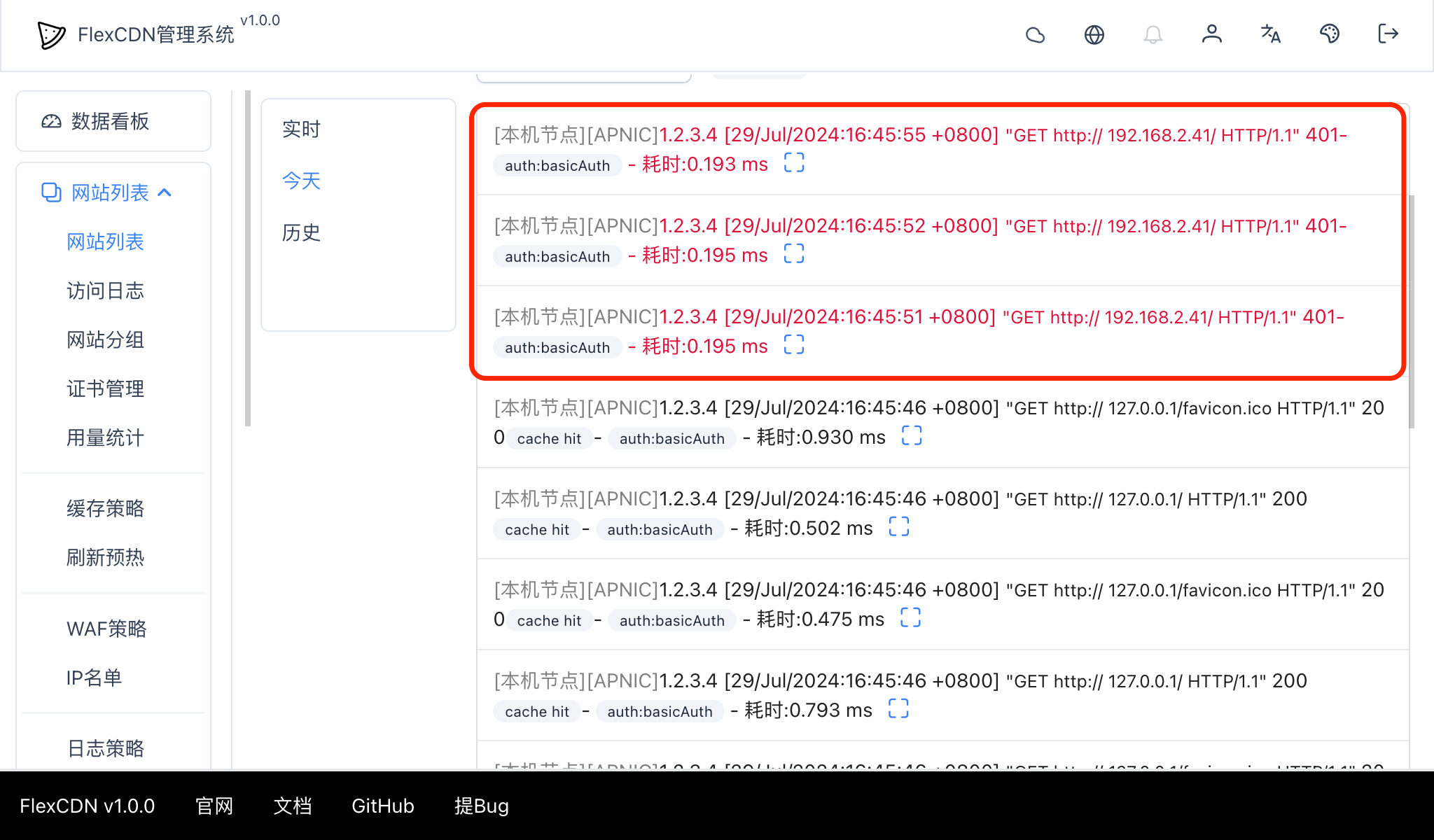Switch to the 历史 tab
This screenshot has width=1434, height=840.
pos(300,233)
